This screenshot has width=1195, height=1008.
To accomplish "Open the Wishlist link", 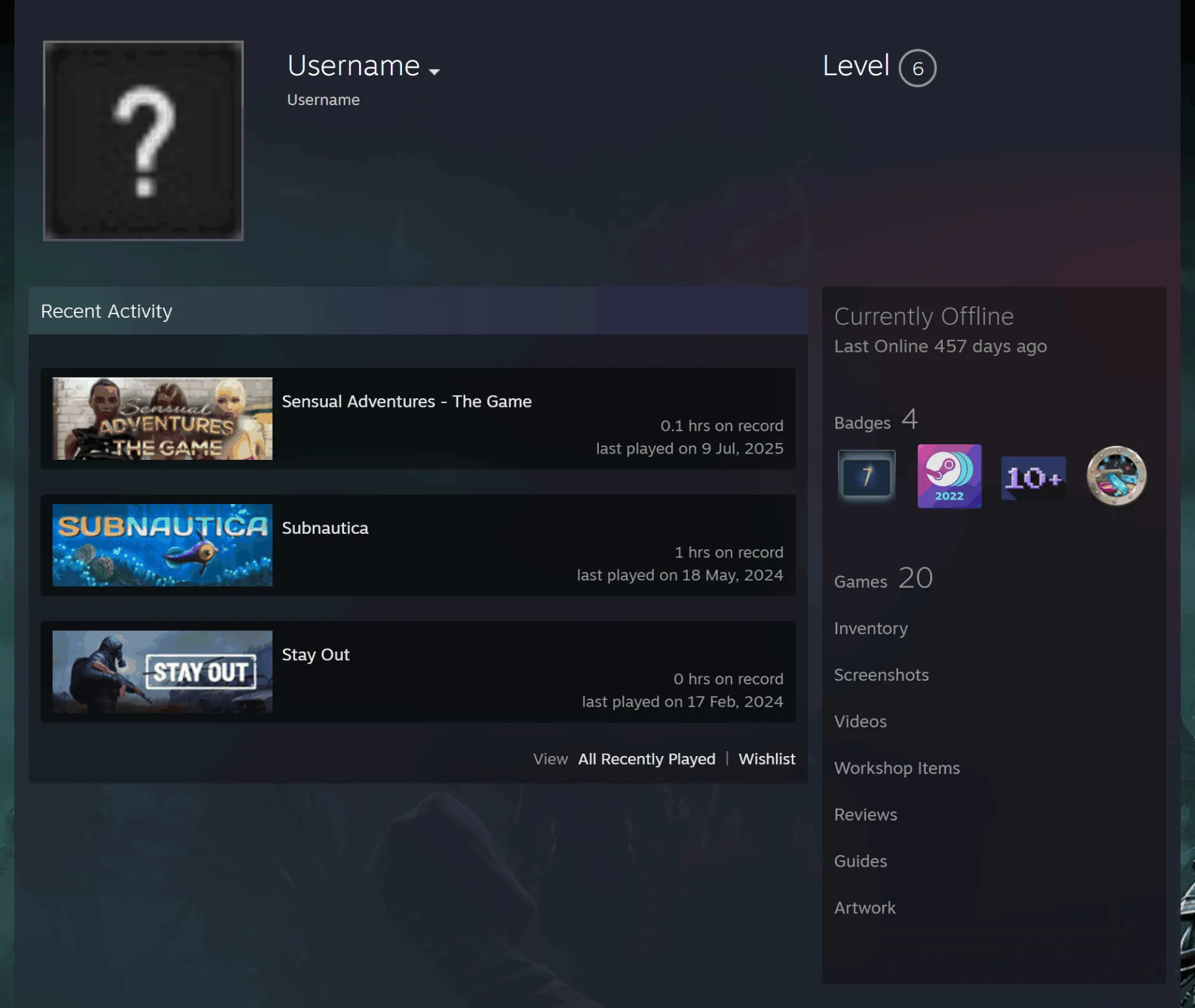I will click(767, 759).
